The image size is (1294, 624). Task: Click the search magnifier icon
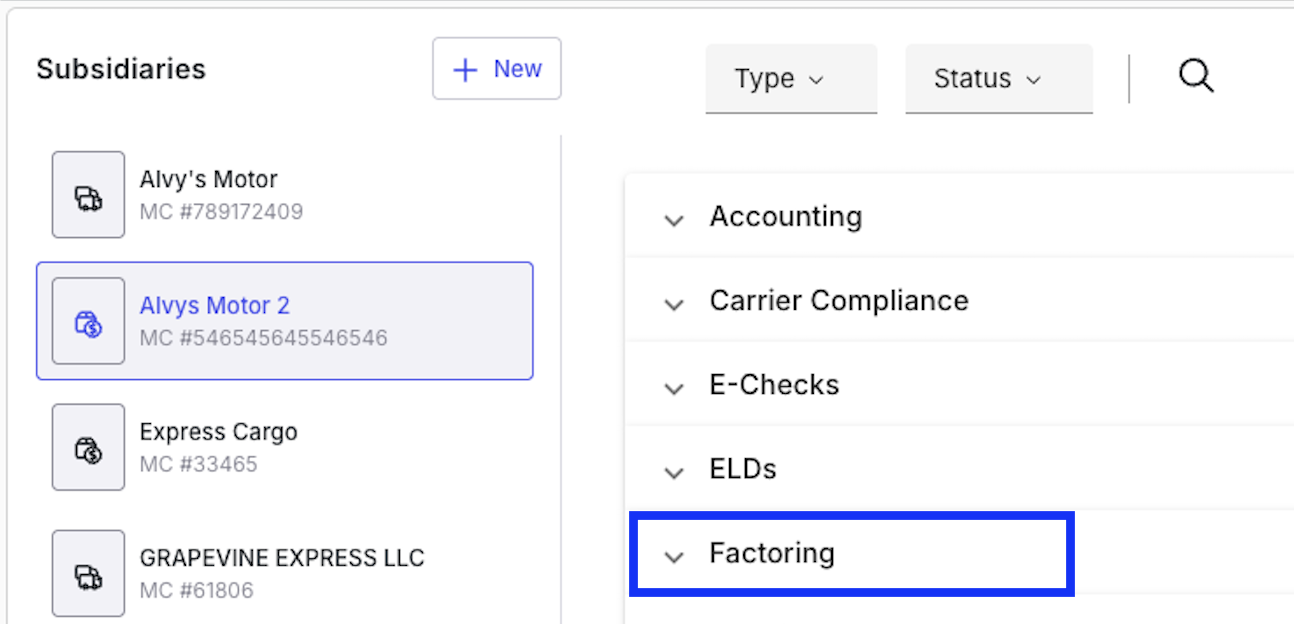(1196, 76)
